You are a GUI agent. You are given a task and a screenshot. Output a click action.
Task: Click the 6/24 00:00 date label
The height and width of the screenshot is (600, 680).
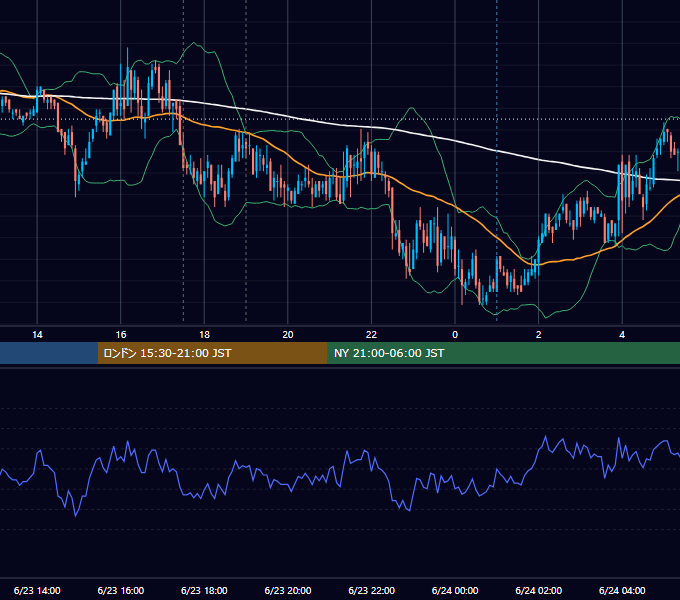point(455,590)
